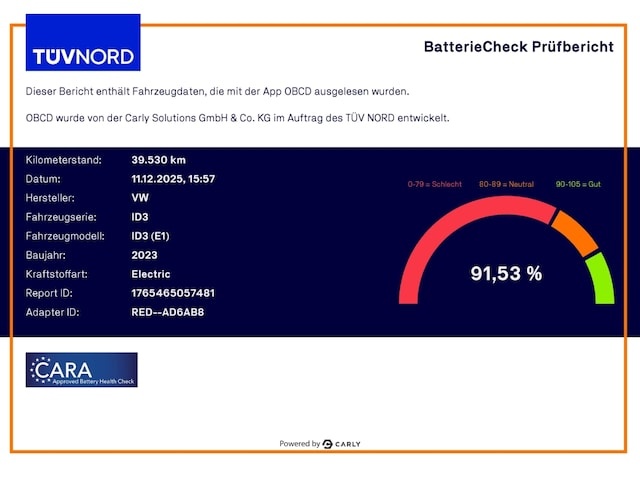
Task: Click the Hersteller value VW
Action: tap(140, 198)
